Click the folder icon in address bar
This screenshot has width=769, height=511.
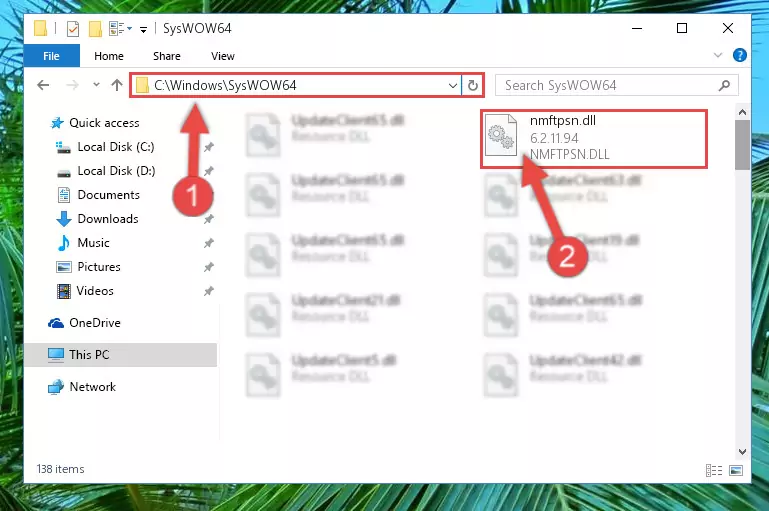pos(142,86)
